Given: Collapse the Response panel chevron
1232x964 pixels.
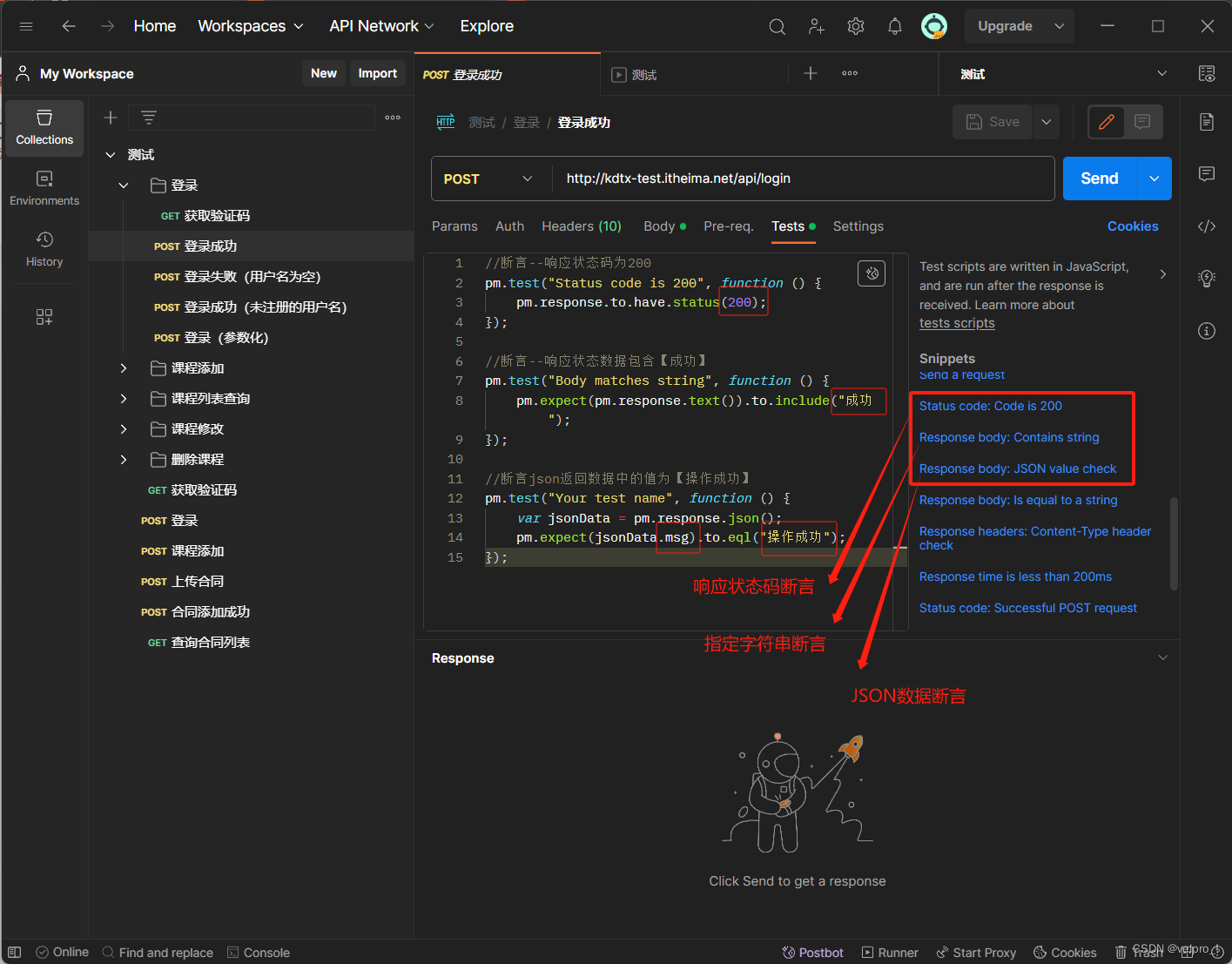Looking at the screenshot, I should tap(1163, 658).
